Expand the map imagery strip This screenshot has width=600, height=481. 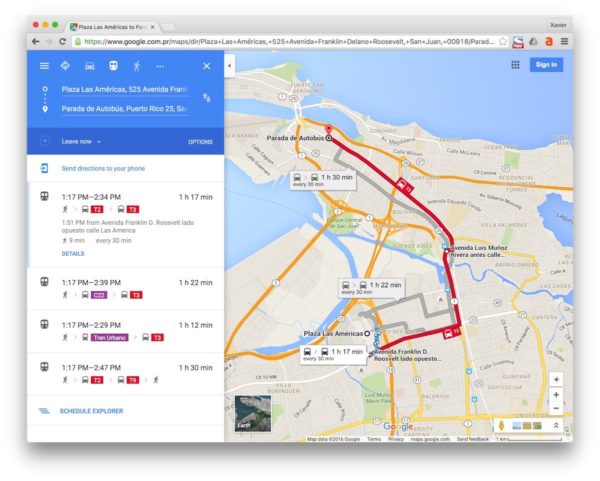(556, 426)
